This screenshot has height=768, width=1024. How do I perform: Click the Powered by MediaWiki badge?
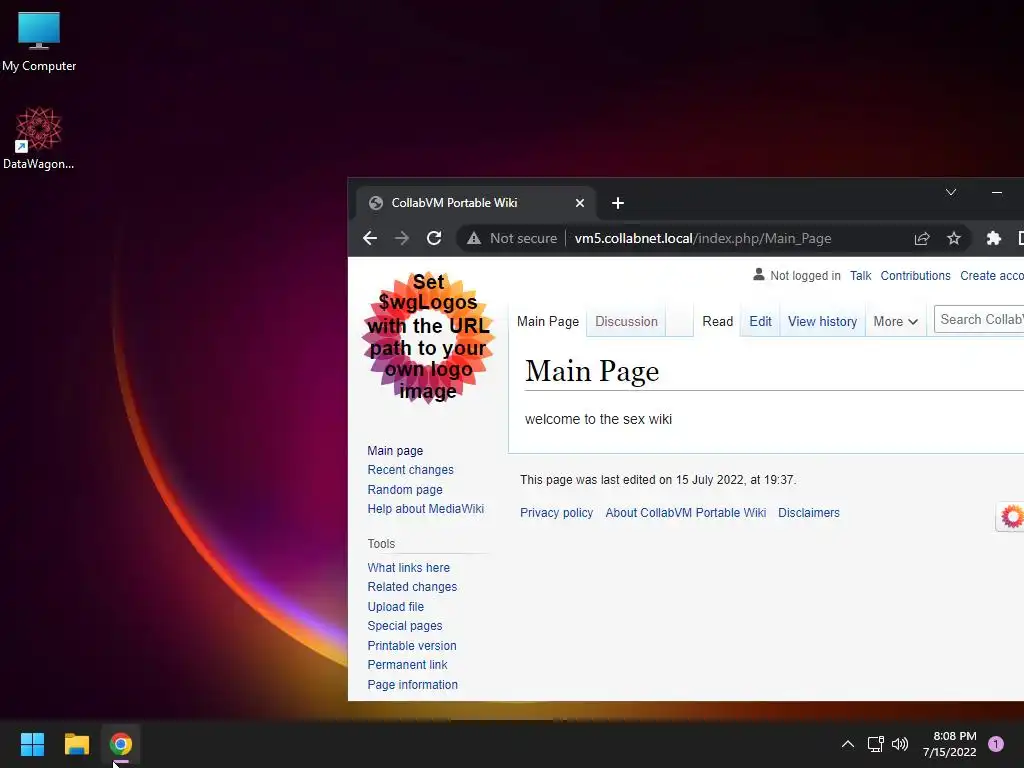click(1011, 516)
